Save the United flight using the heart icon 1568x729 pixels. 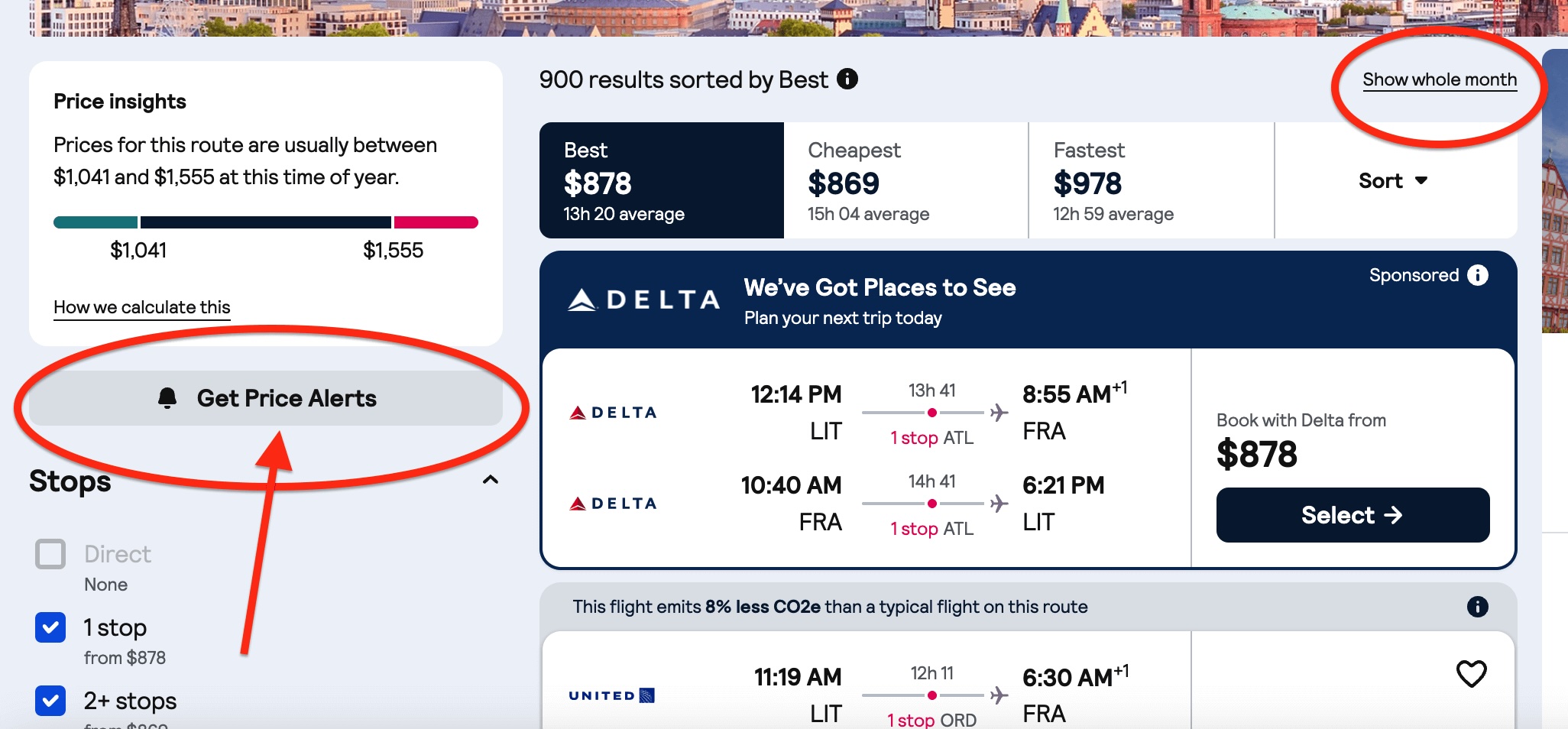click(1472, 673)
